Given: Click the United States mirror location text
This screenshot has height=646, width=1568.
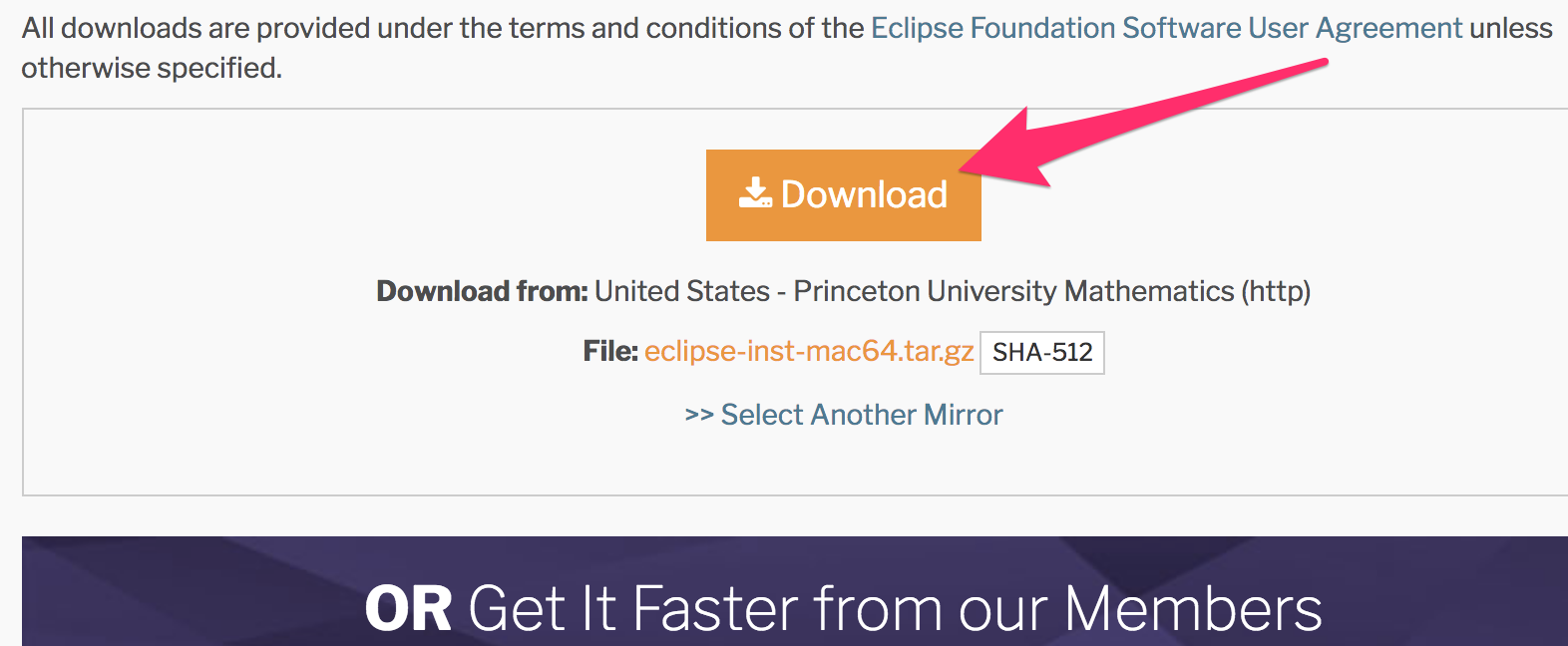Looking at the screenshot, I should click(682, 291).
